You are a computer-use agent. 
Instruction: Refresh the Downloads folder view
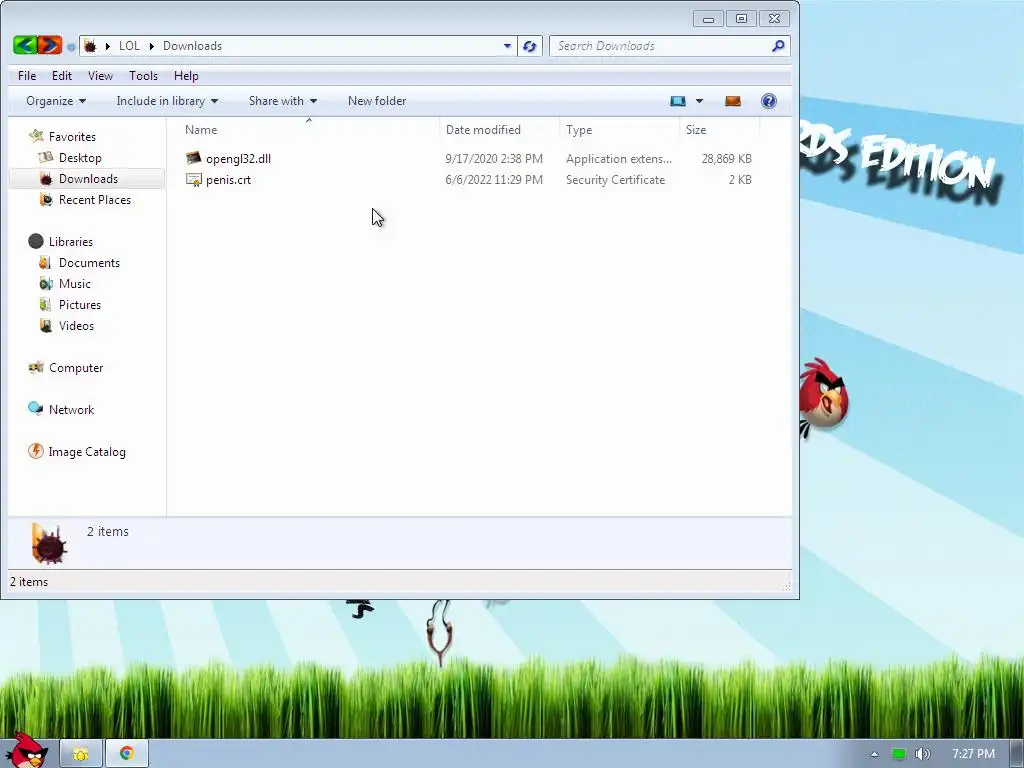[x=529, y=46]
